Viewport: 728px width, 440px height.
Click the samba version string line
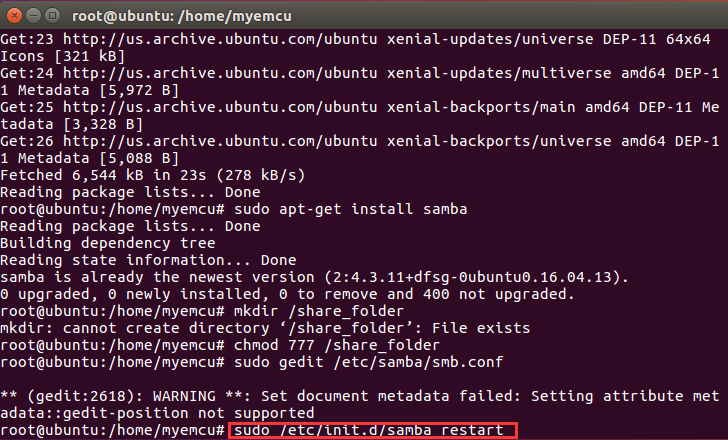point(314,277)
